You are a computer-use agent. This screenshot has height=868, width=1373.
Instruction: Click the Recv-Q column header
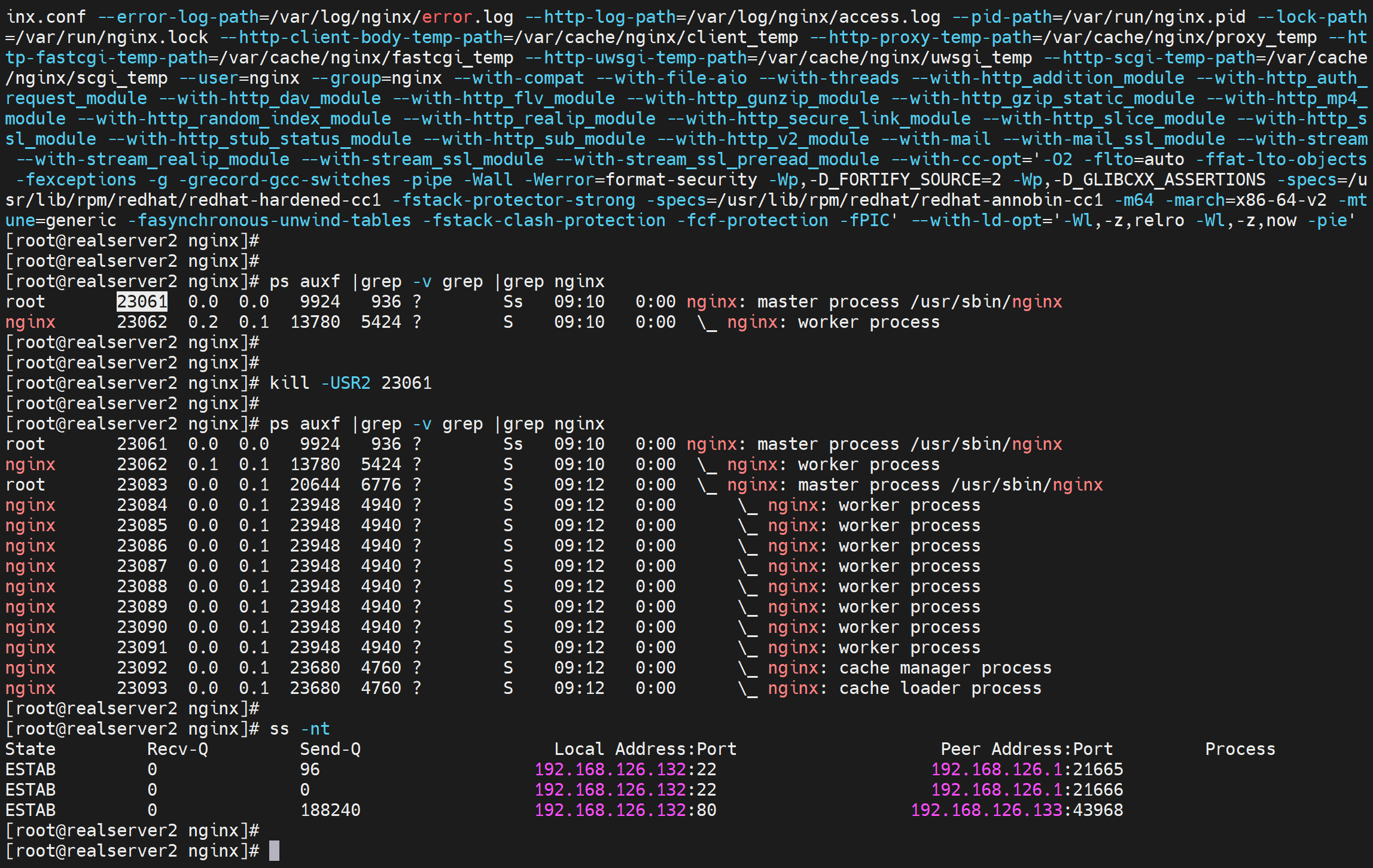pos(177,749)
